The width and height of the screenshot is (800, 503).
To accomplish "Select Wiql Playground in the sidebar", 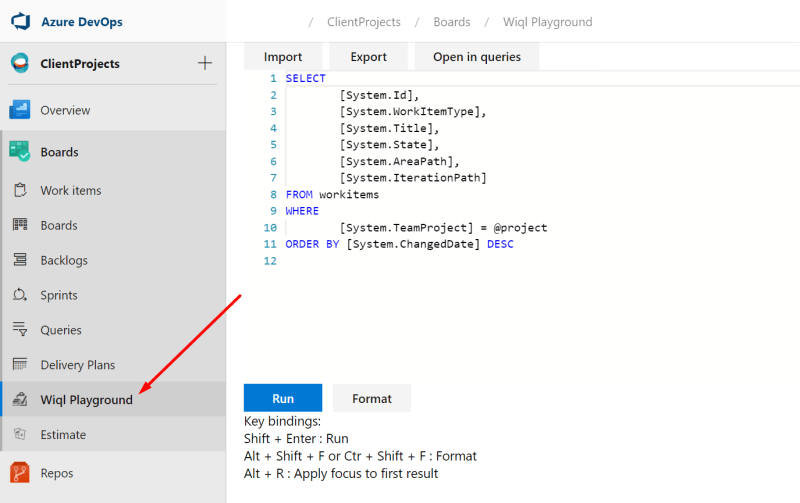I will (86, 400).
